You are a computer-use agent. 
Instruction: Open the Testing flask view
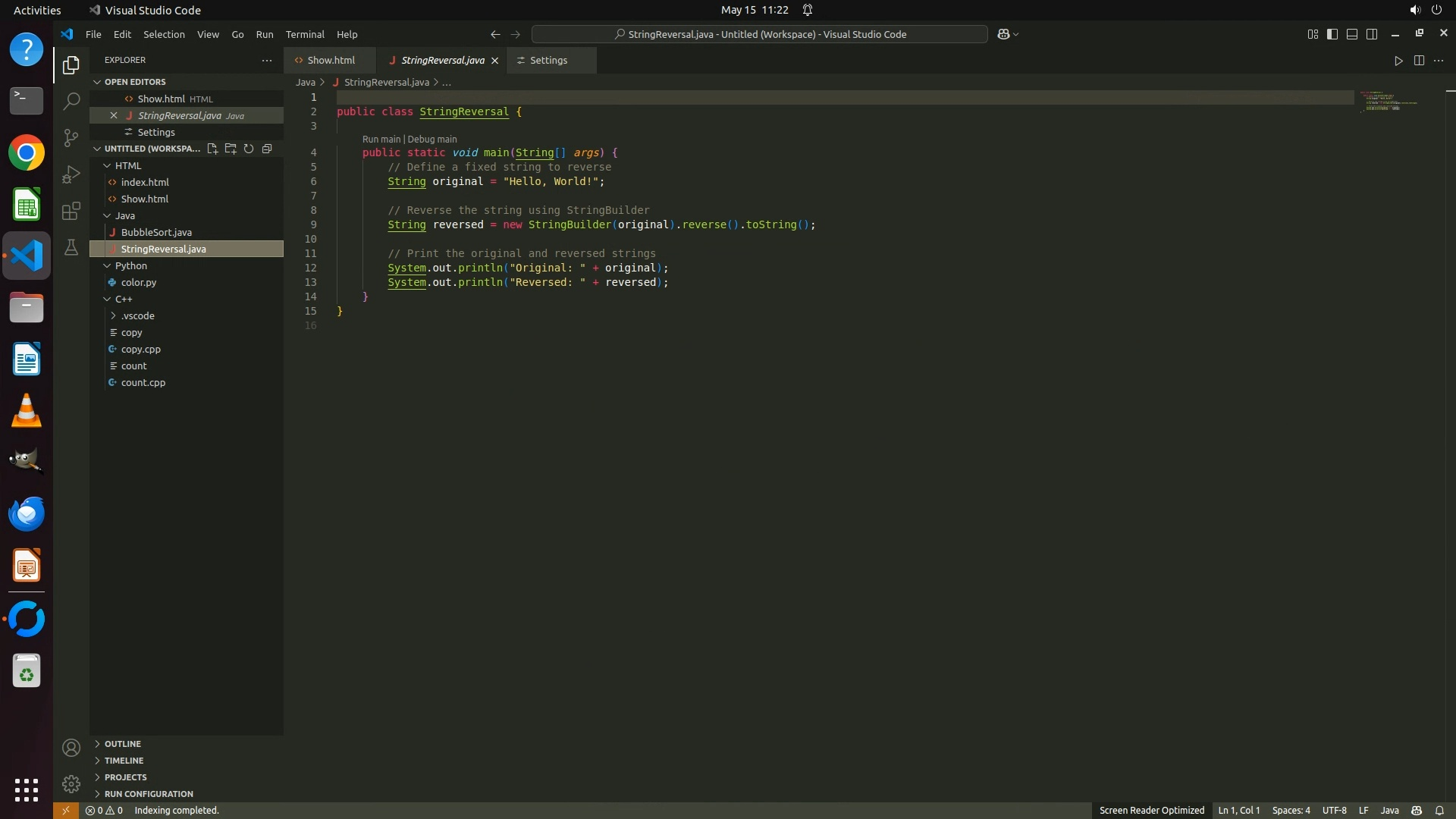tap(71, 247)
